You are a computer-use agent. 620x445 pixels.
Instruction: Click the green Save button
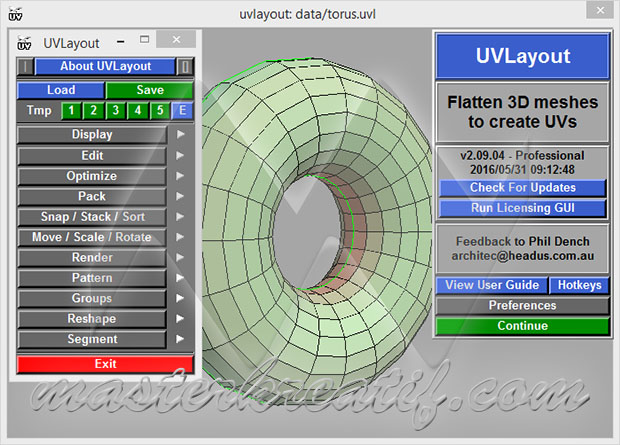[x=150, y=90]
